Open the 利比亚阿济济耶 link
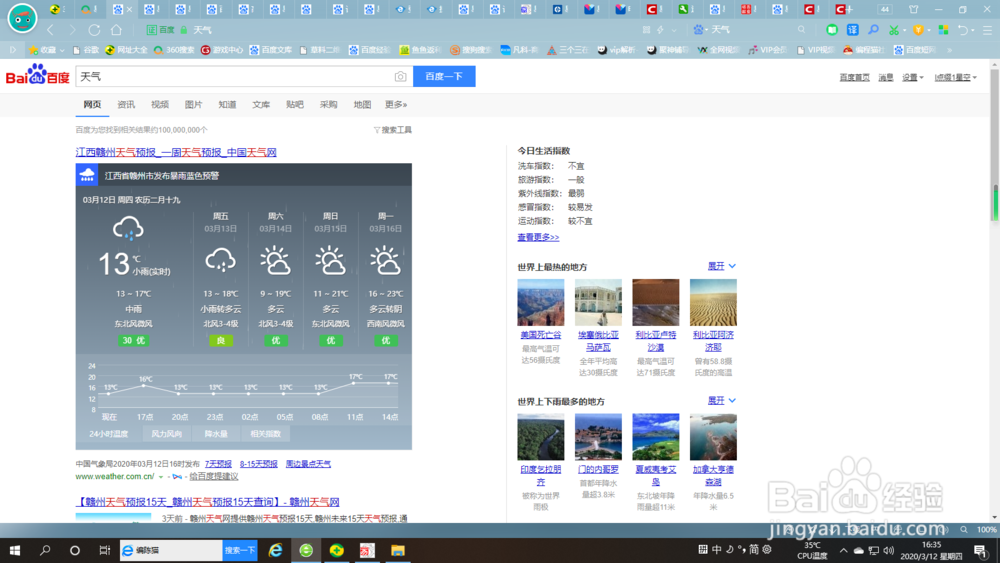The image size is (1000, 563). click(x=713, y=341)
